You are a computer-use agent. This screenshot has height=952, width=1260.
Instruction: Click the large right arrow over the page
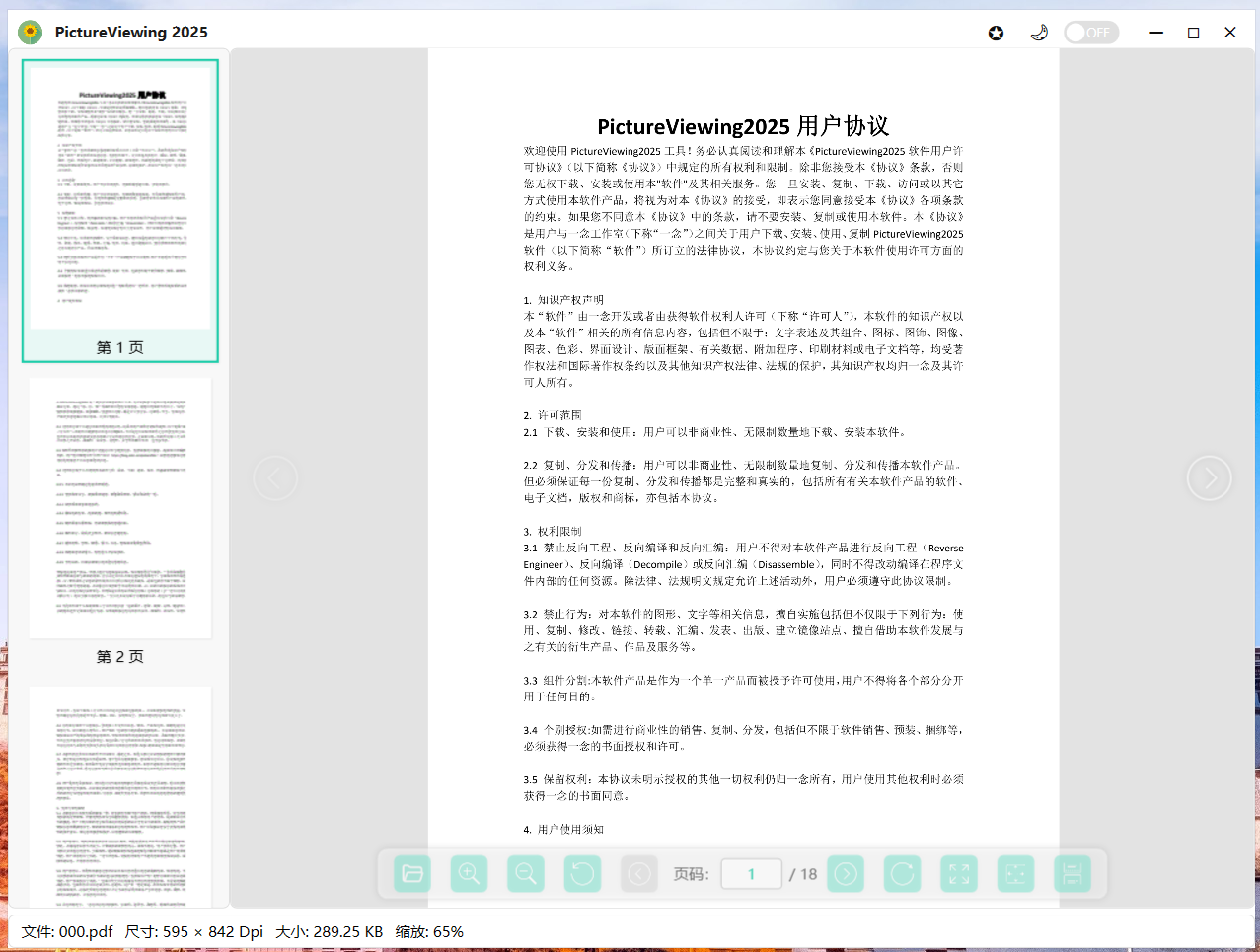point(1209,478)
